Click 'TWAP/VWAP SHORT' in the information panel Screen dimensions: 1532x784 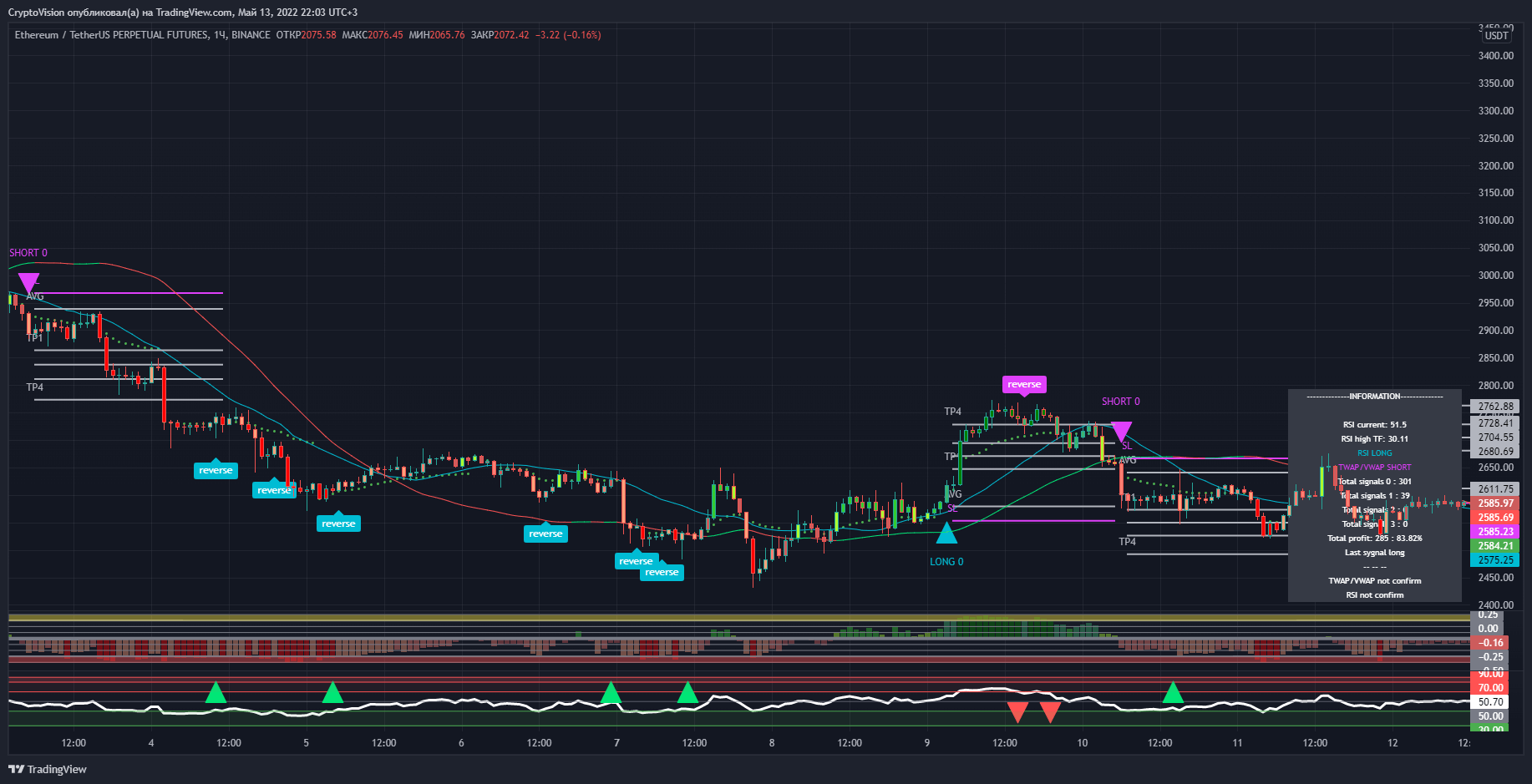coord(1374,468)
